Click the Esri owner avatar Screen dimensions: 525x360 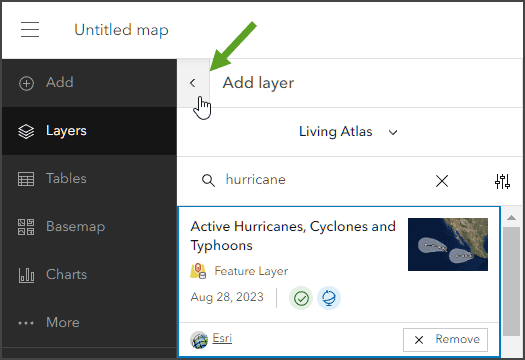(199, 340)
